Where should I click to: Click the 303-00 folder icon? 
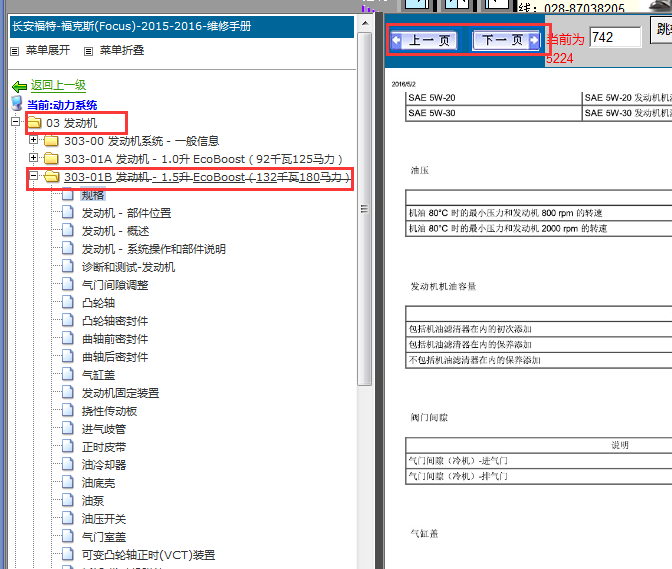(x=52, y=141)
